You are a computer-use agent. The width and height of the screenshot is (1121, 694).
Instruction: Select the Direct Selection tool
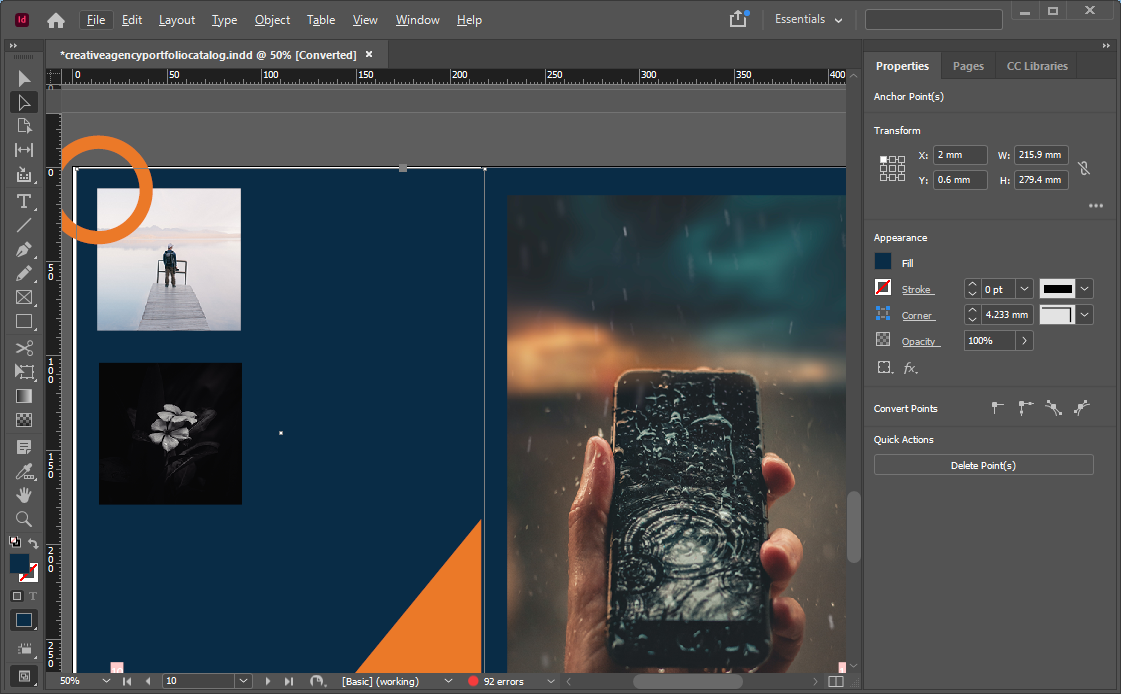click(x=24, y=102)
